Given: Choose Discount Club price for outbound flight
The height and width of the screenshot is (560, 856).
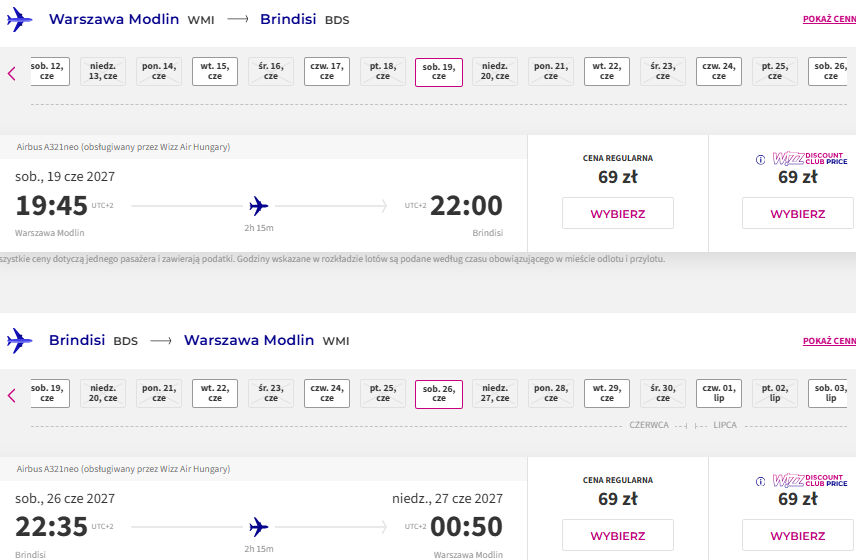Looking at the screenshot, I should click(798, 213).
